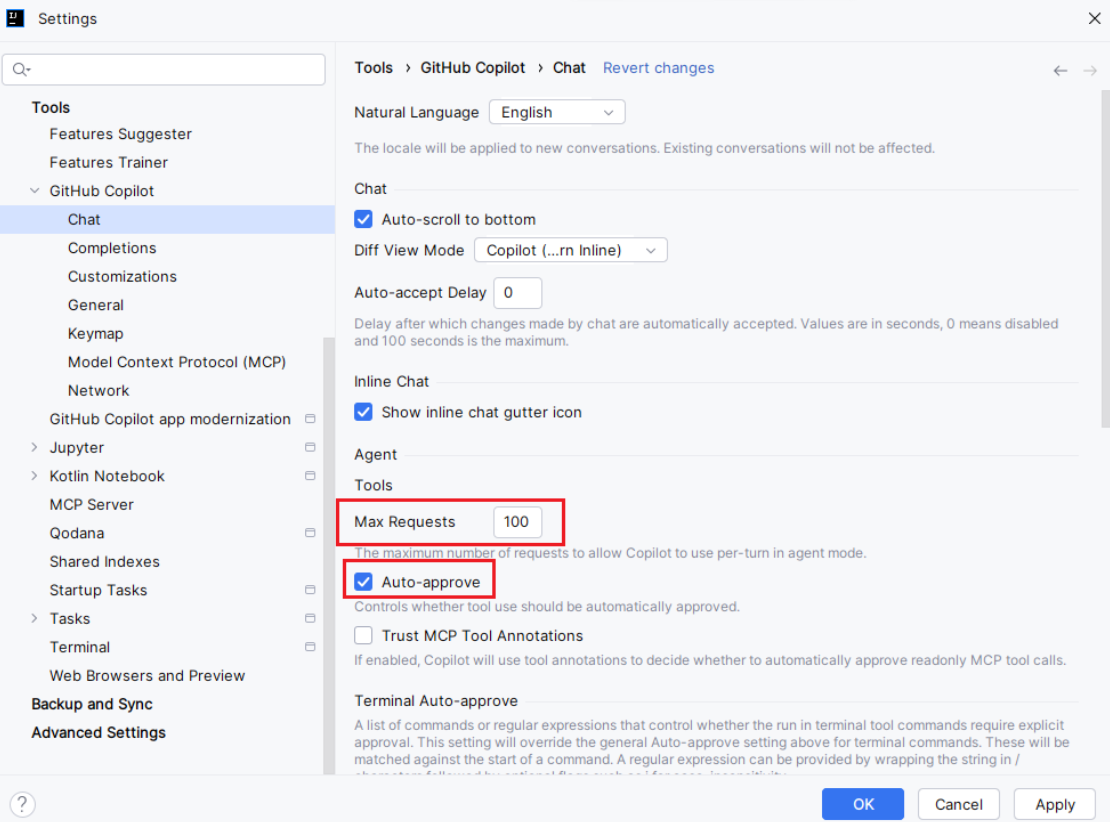Click the OK button

(863, 804)
